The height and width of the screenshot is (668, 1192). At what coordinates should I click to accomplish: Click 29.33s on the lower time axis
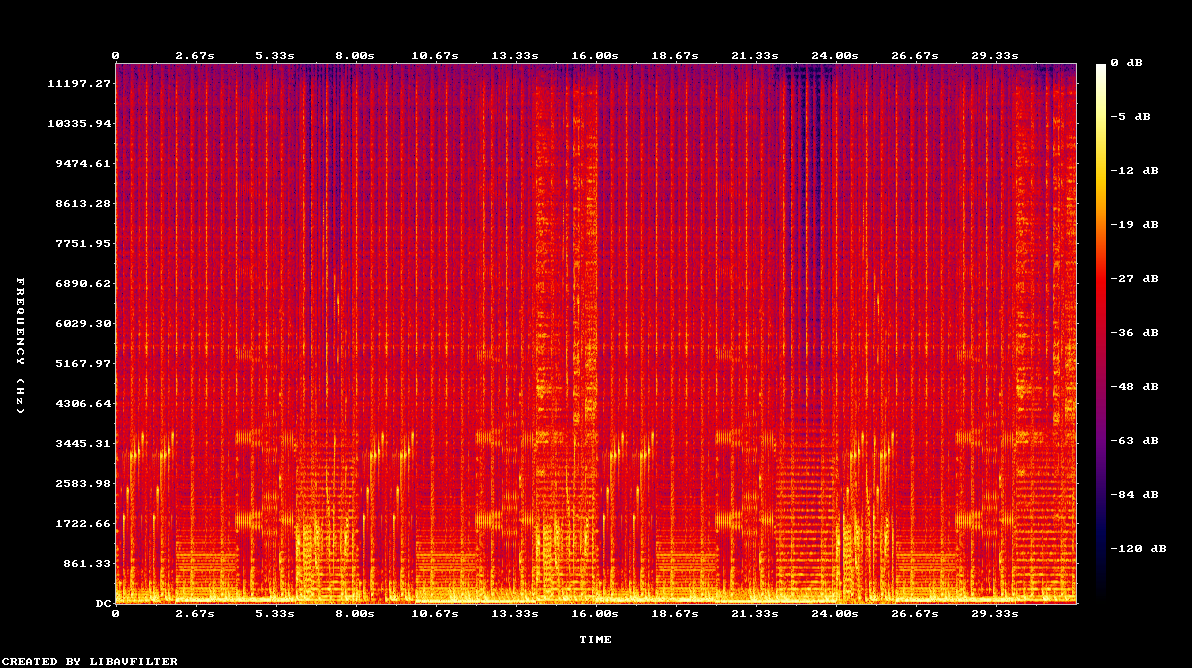[994, 614]
